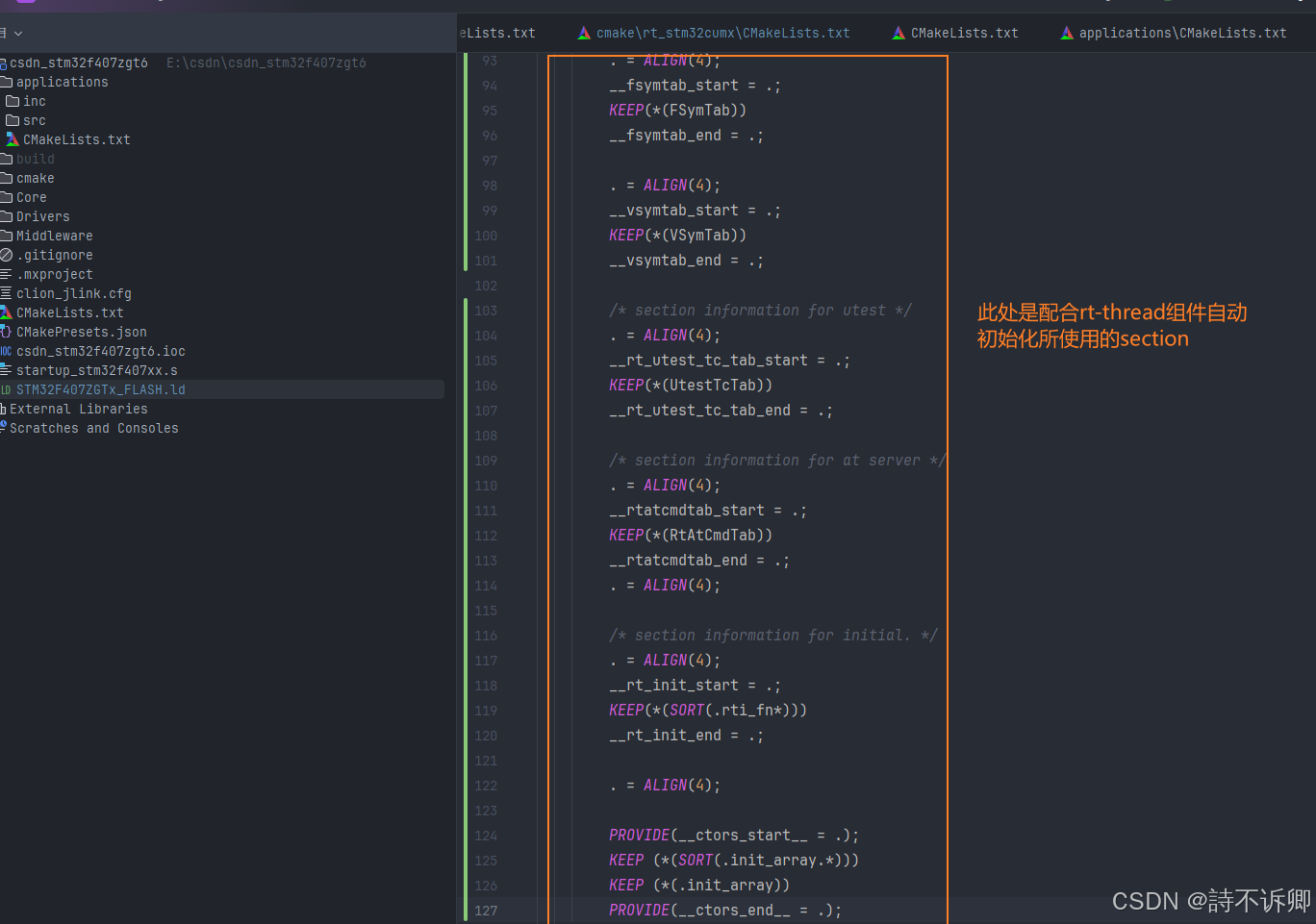Click CMake icon on cmake\rt_stm32cumx\CMakeLists.txt tab
Viewport: 1316px width, 924px height.
(584, 33)
